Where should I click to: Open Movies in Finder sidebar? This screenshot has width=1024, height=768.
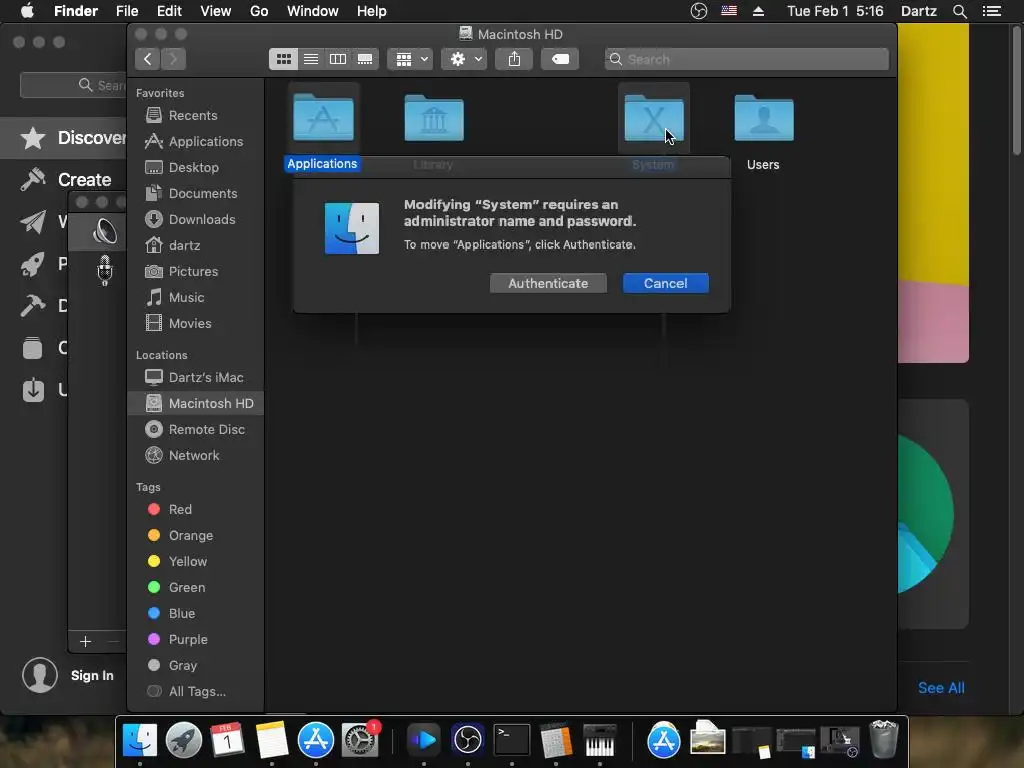(196, 324)
